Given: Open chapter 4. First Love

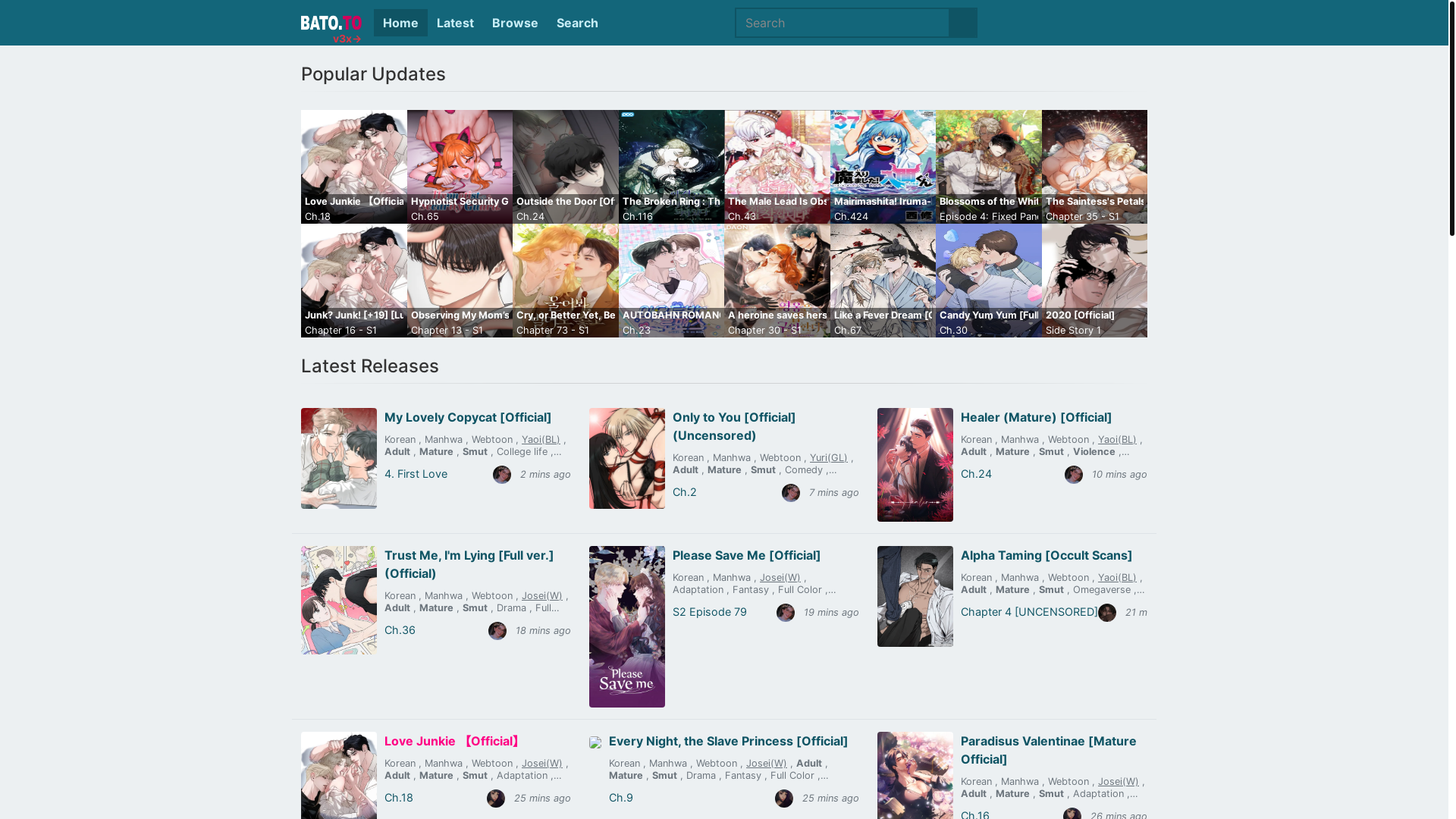Looking at the screenshot, I should (416, 474).
